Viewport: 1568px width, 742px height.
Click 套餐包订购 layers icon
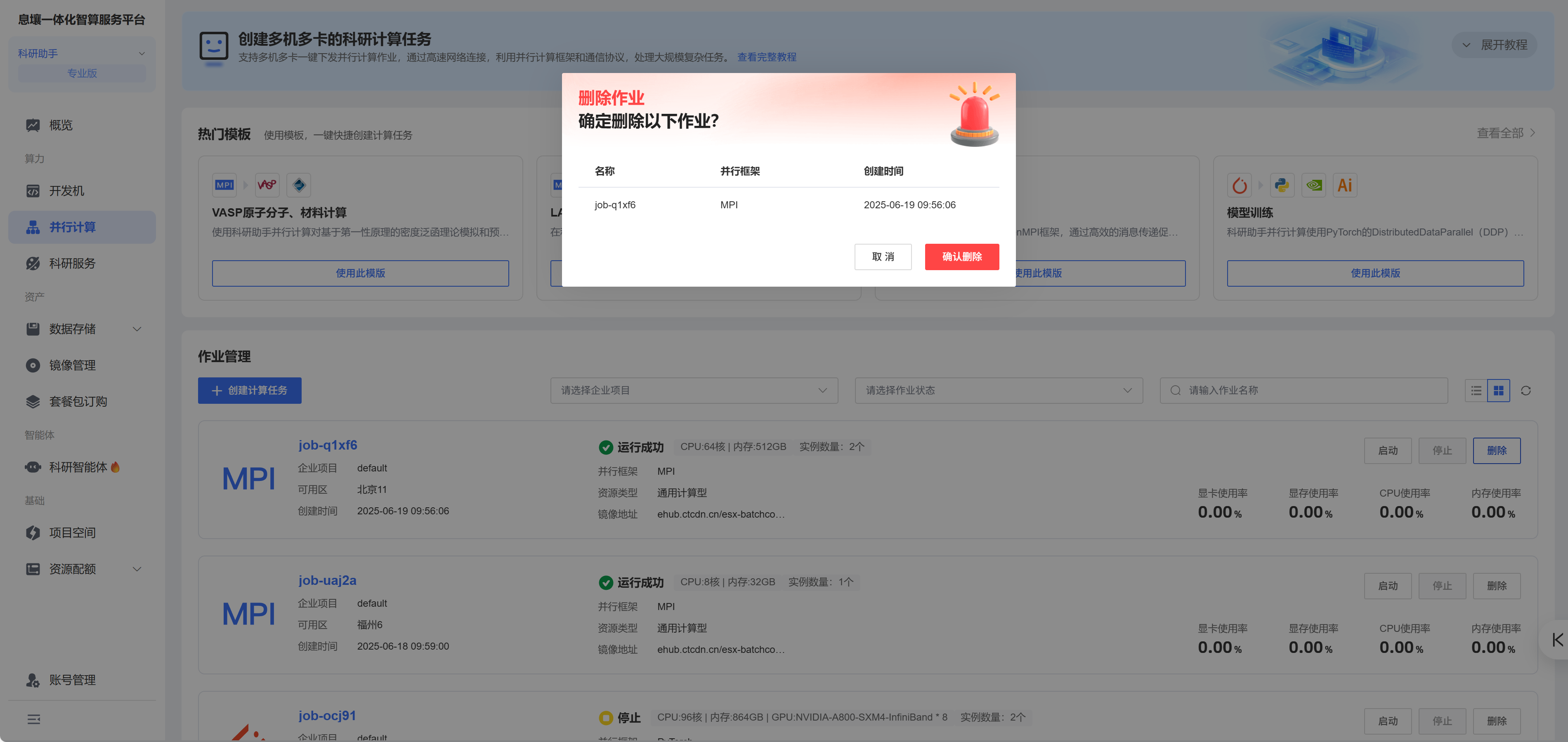coord(33,401)
